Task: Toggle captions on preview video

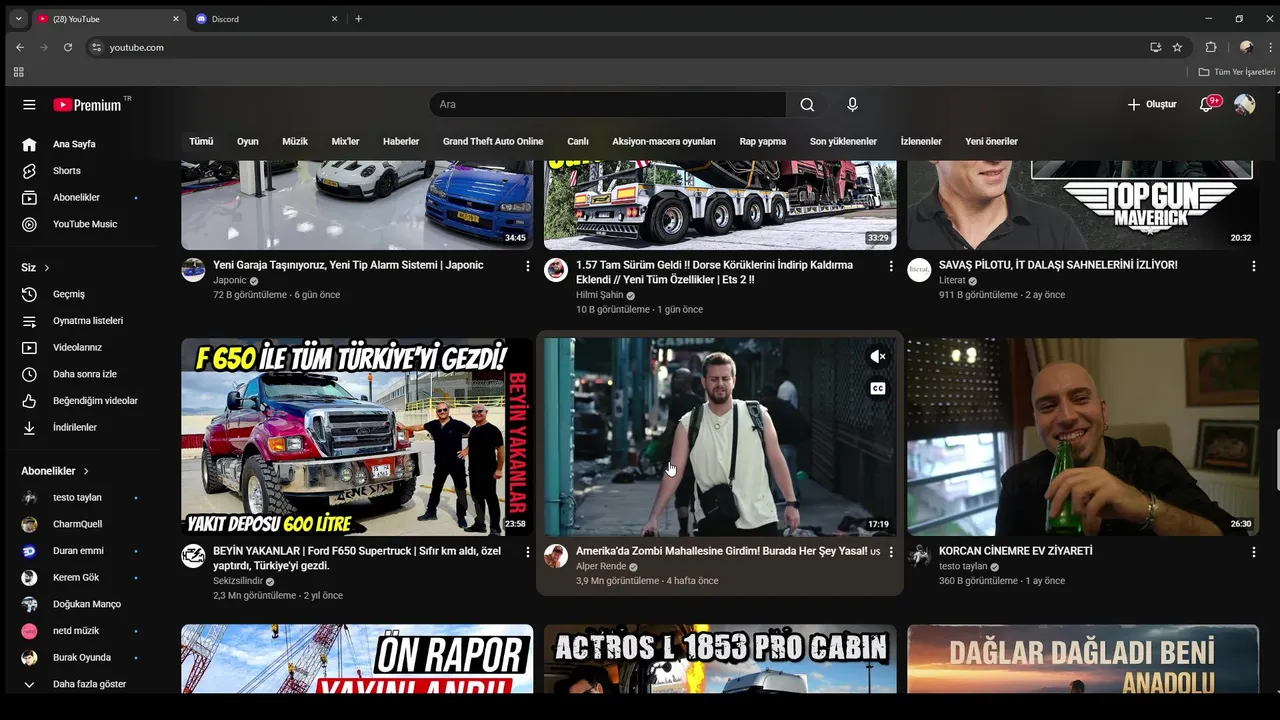Action: (878, 389)
